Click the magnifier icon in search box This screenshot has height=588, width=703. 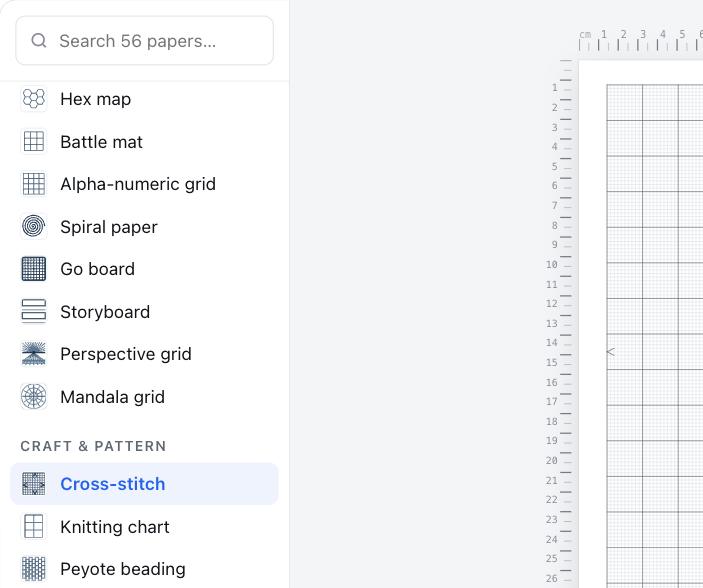pos(39,40)
